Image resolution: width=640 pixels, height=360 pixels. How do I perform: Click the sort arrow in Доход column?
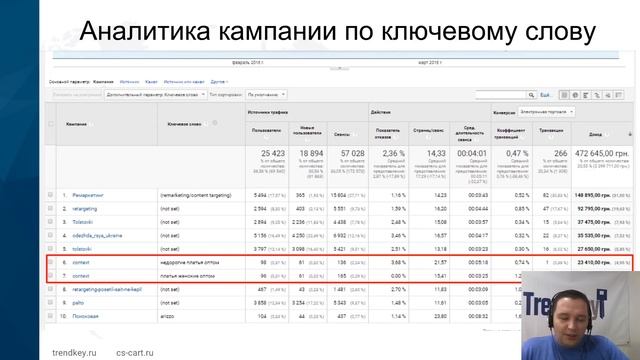(x=630, y=134)
